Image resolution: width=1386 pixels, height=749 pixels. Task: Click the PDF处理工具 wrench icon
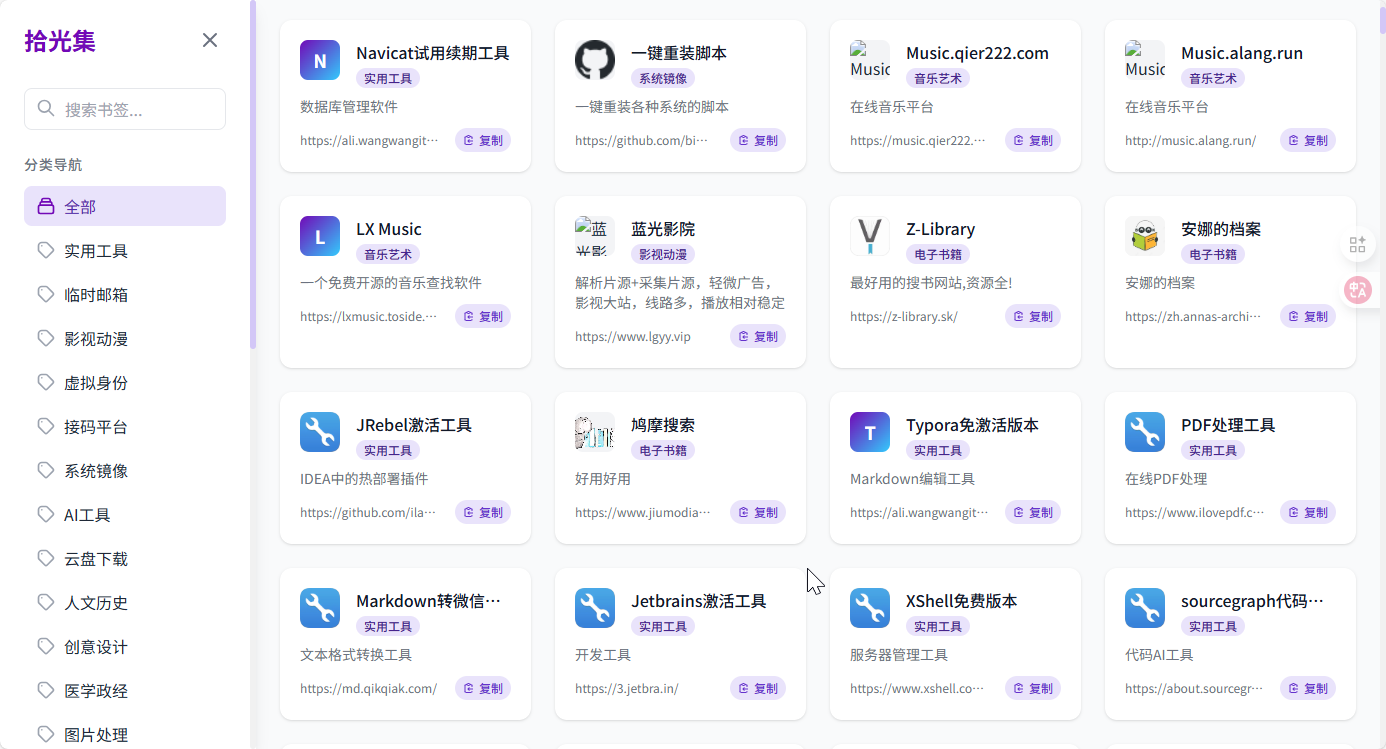point(1145,432)
